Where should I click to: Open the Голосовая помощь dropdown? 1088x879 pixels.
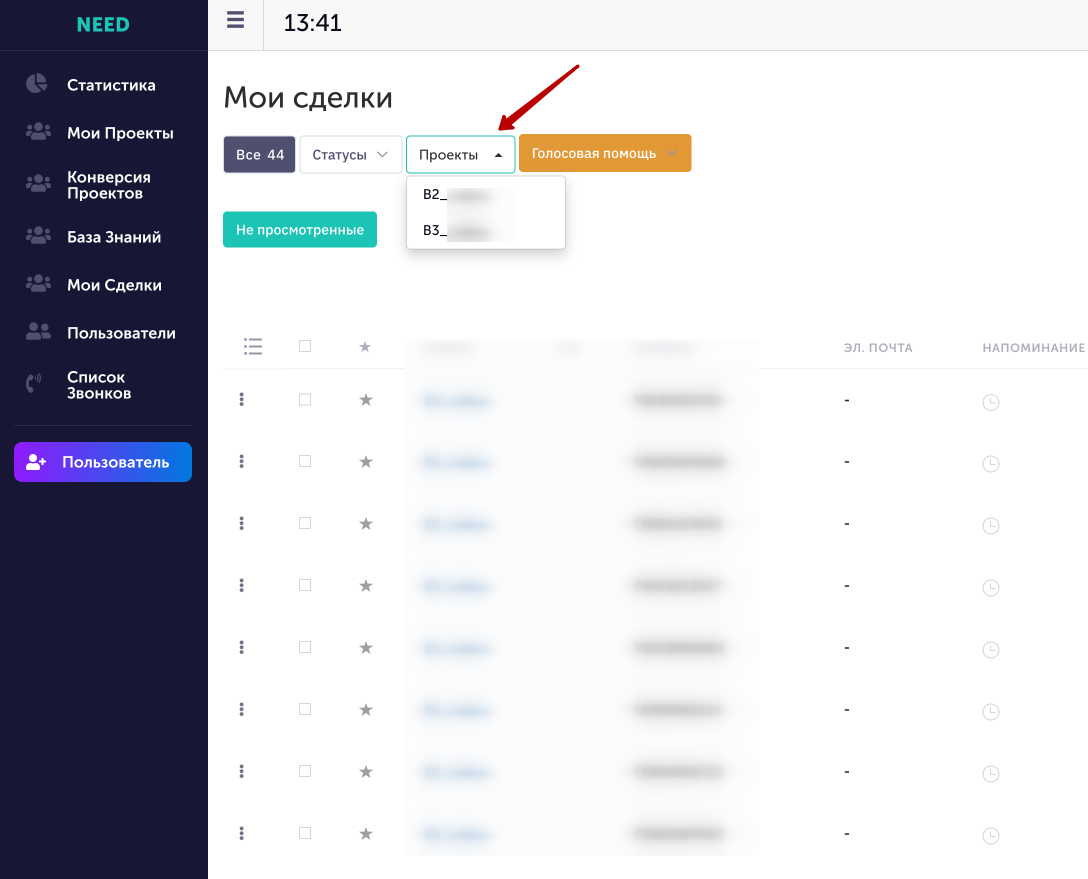coord(605,153)
